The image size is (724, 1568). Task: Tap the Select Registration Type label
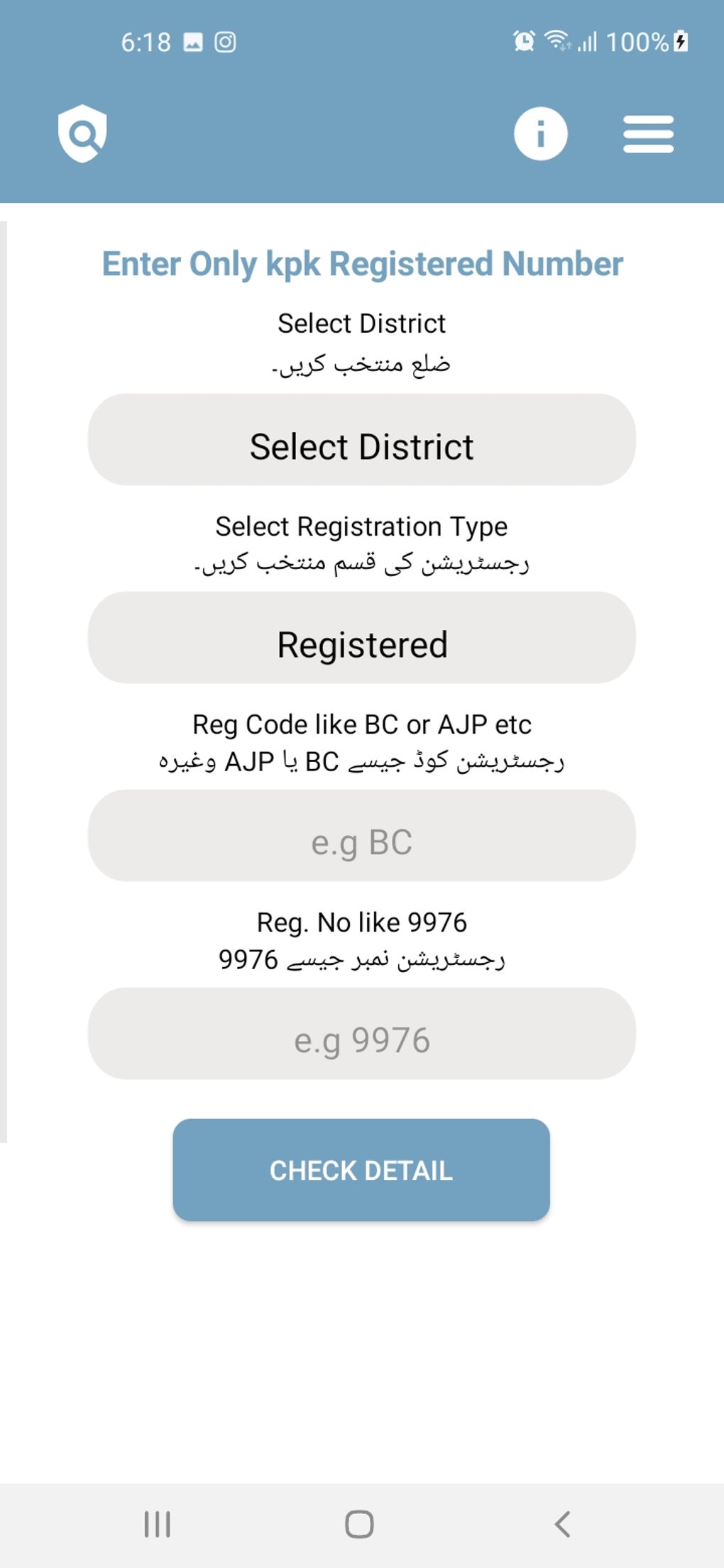coord(361,526)
